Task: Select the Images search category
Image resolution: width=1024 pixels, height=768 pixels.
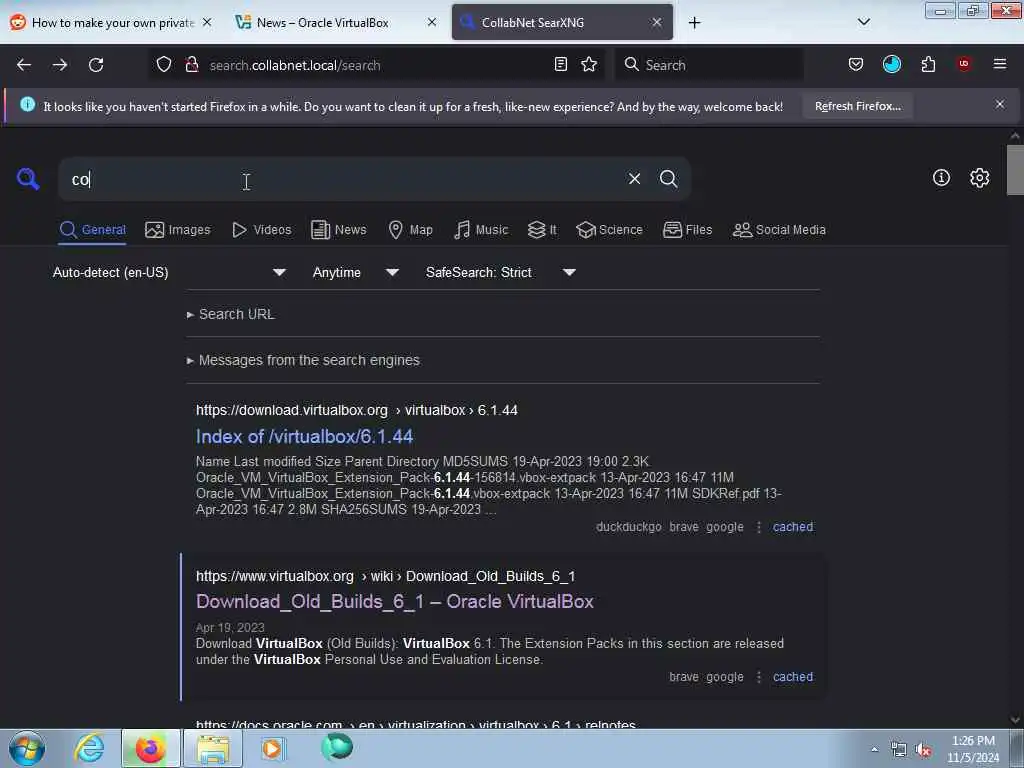Action: (178, 230)
